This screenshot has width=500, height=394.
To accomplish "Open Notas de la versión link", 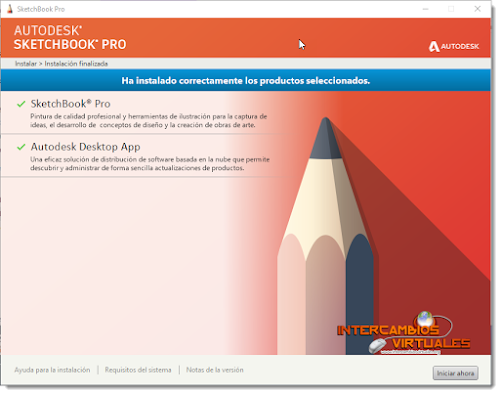I will coord(215,370).
